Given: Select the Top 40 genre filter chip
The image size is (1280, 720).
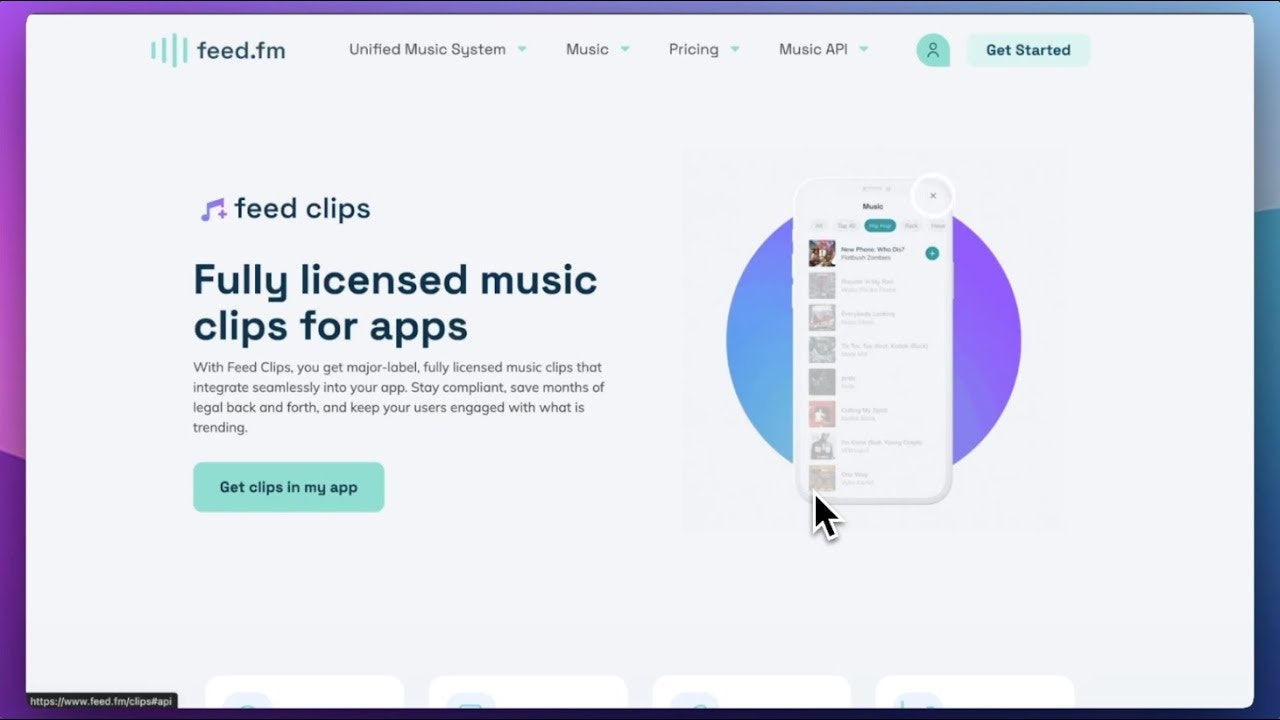Looking at the screenshot, I should click(846, 226).
